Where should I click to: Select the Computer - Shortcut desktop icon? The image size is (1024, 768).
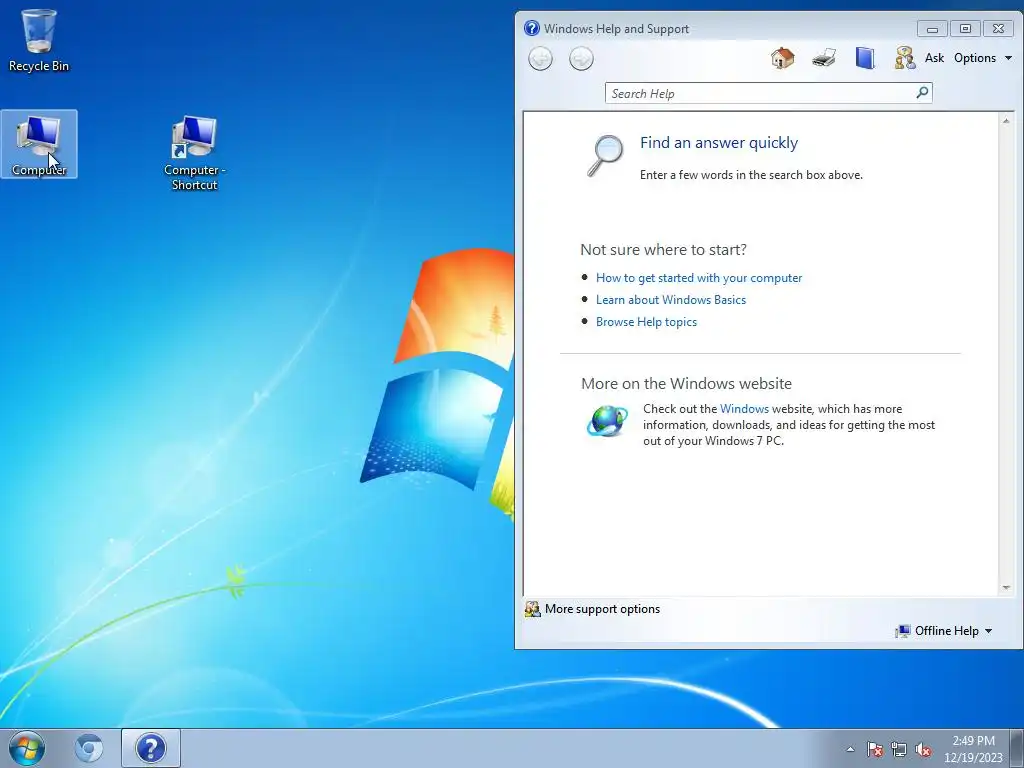coord(194,153)
